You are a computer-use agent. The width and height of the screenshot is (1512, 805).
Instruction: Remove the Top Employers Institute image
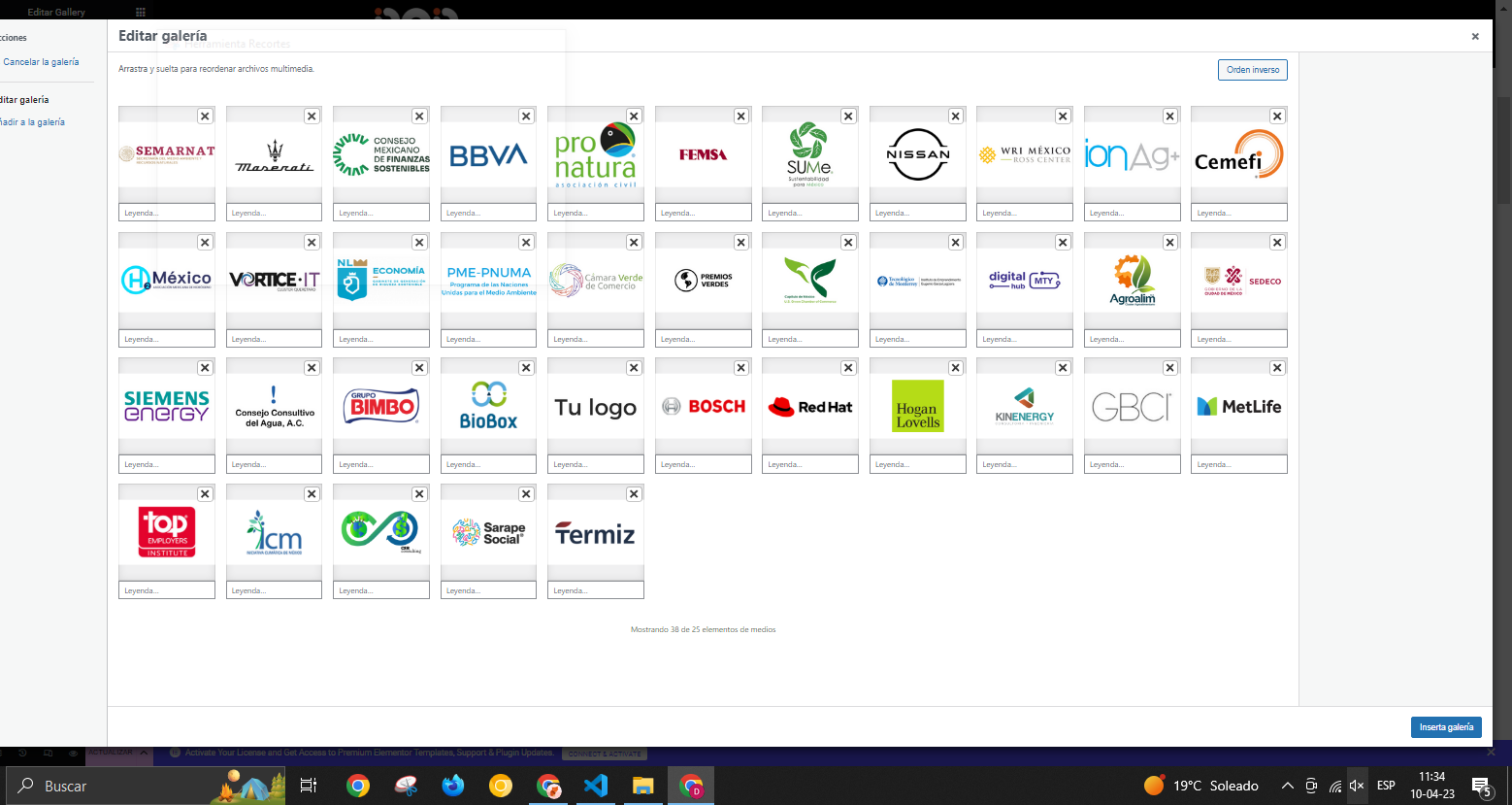tap(205, 494)
